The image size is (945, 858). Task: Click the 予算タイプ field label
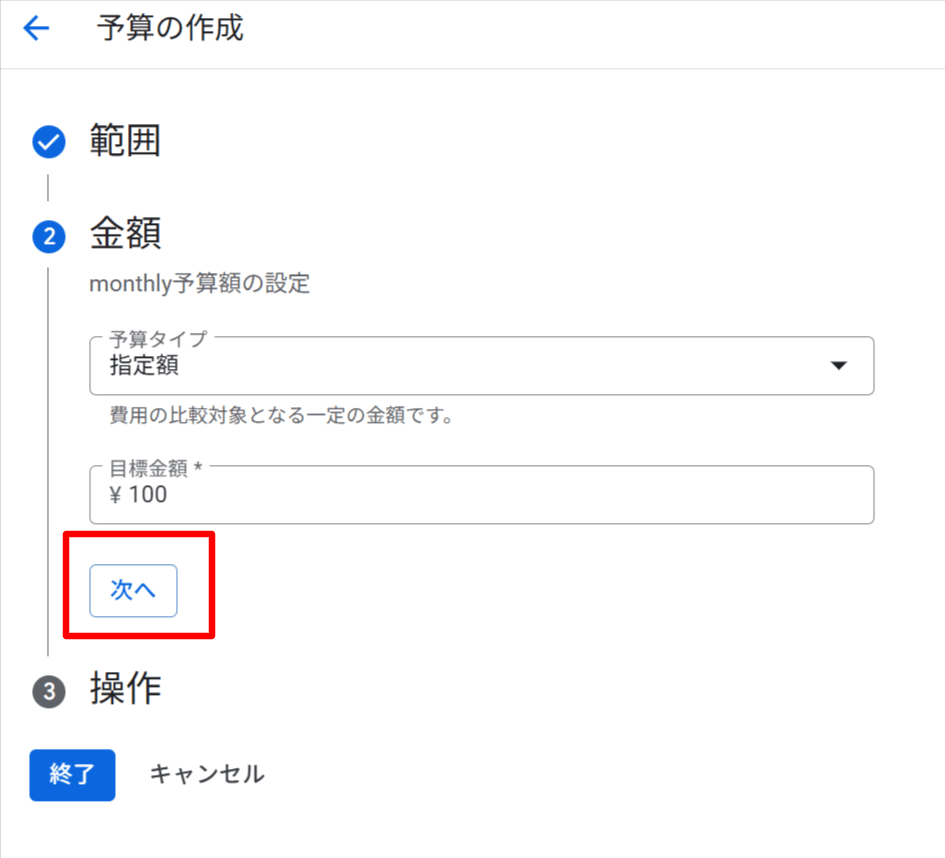tap(159, 339)
